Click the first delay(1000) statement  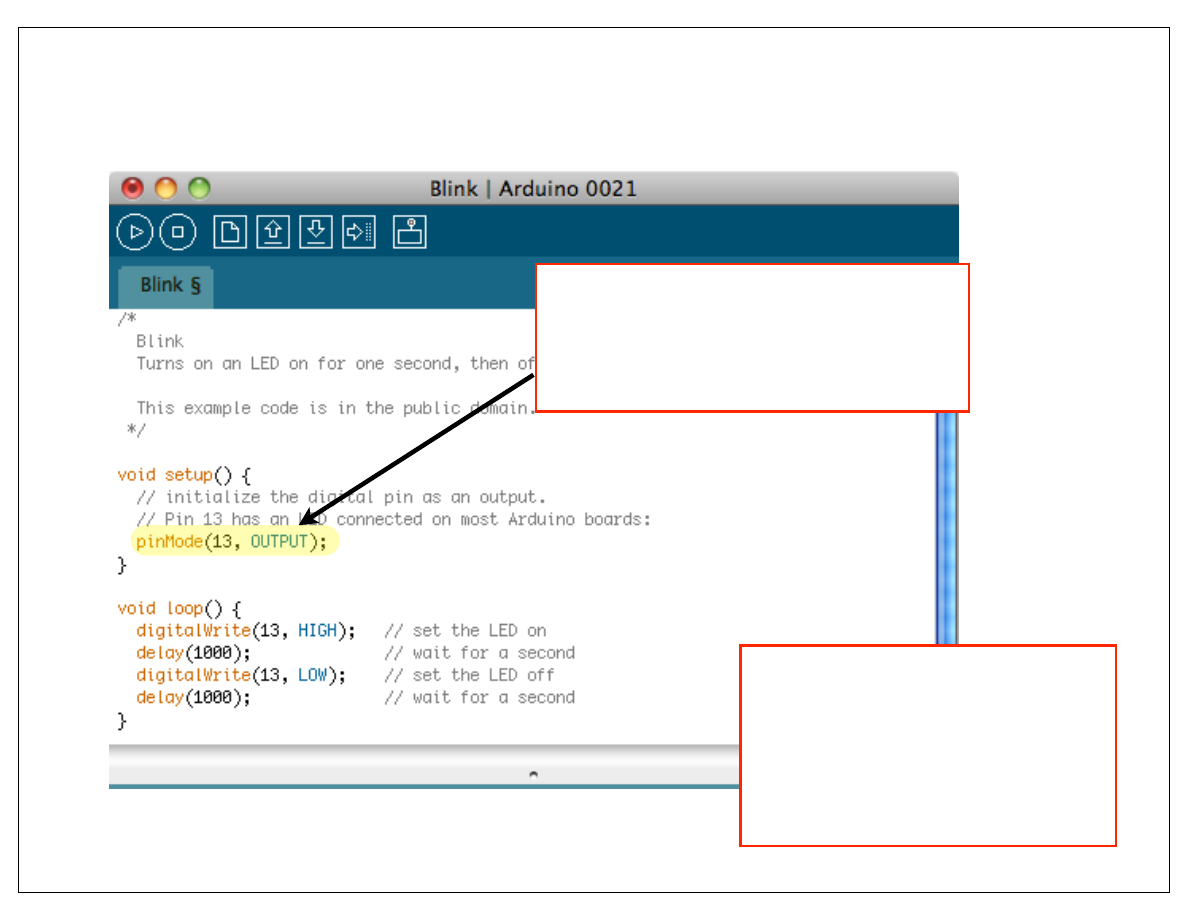pos(193,653)
